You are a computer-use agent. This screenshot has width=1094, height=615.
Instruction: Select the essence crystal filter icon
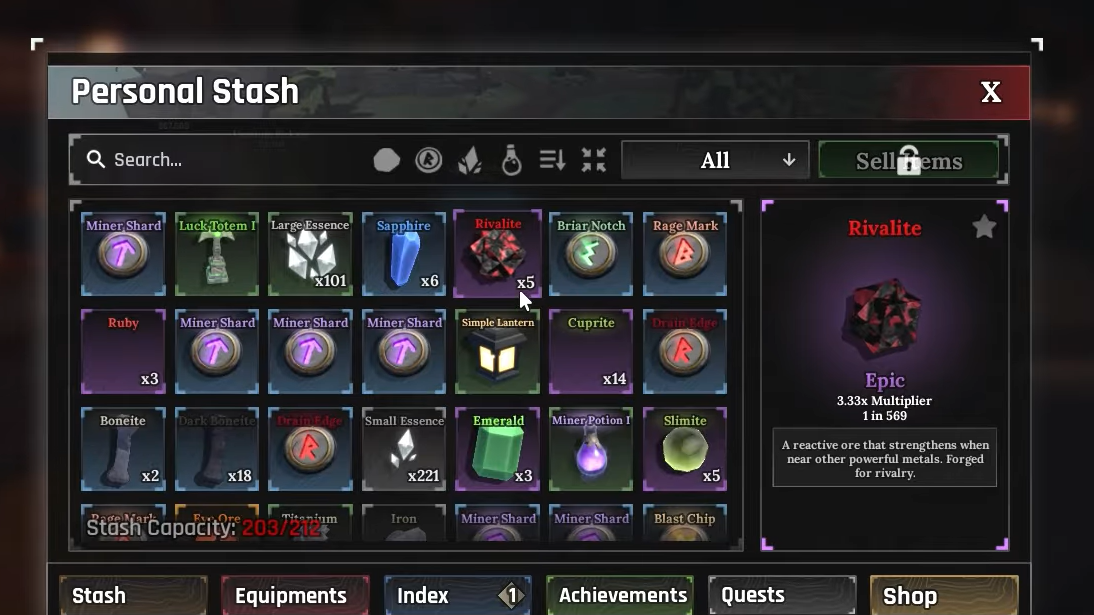470,161
